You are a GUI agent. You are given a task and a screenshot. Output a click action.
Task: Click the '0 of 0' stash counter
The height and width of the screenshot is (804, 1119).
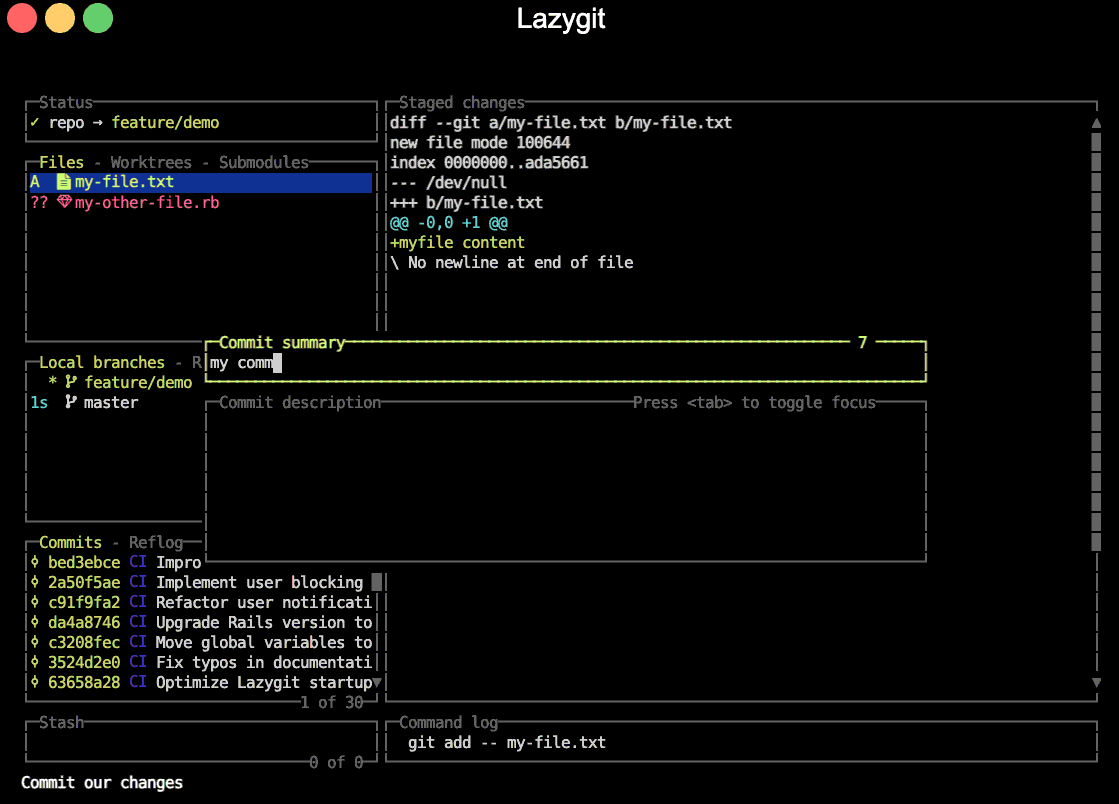(x=336, y=762)
